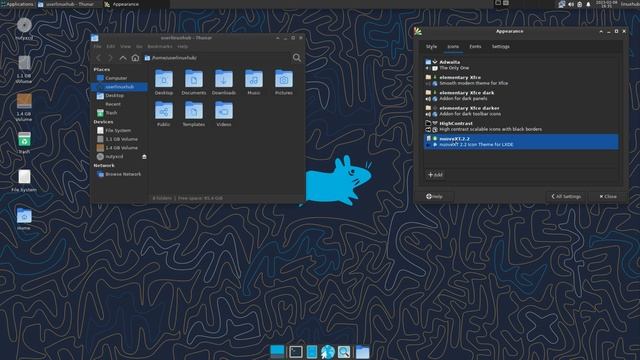
Task: Open the Templates folder in Thunar
Action: [x=194, y=113]
